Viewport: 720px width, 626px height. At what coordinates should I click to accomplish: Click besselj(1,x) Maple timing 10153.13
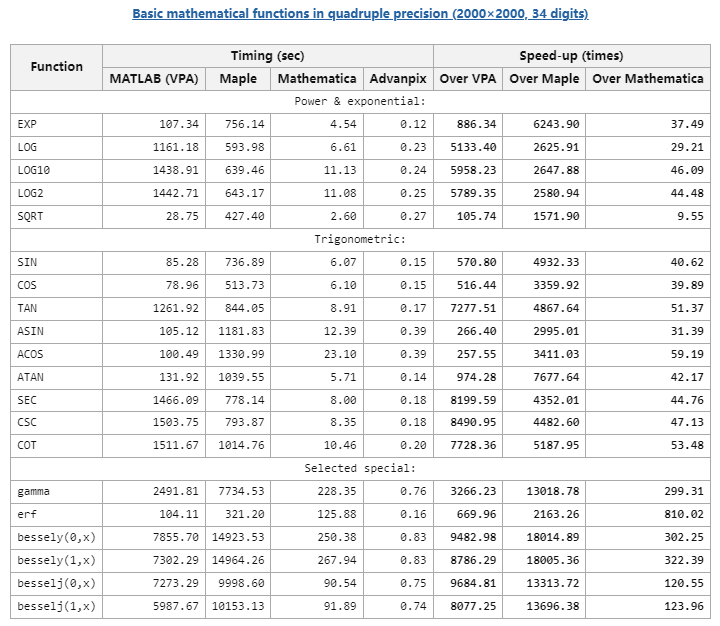238,606
